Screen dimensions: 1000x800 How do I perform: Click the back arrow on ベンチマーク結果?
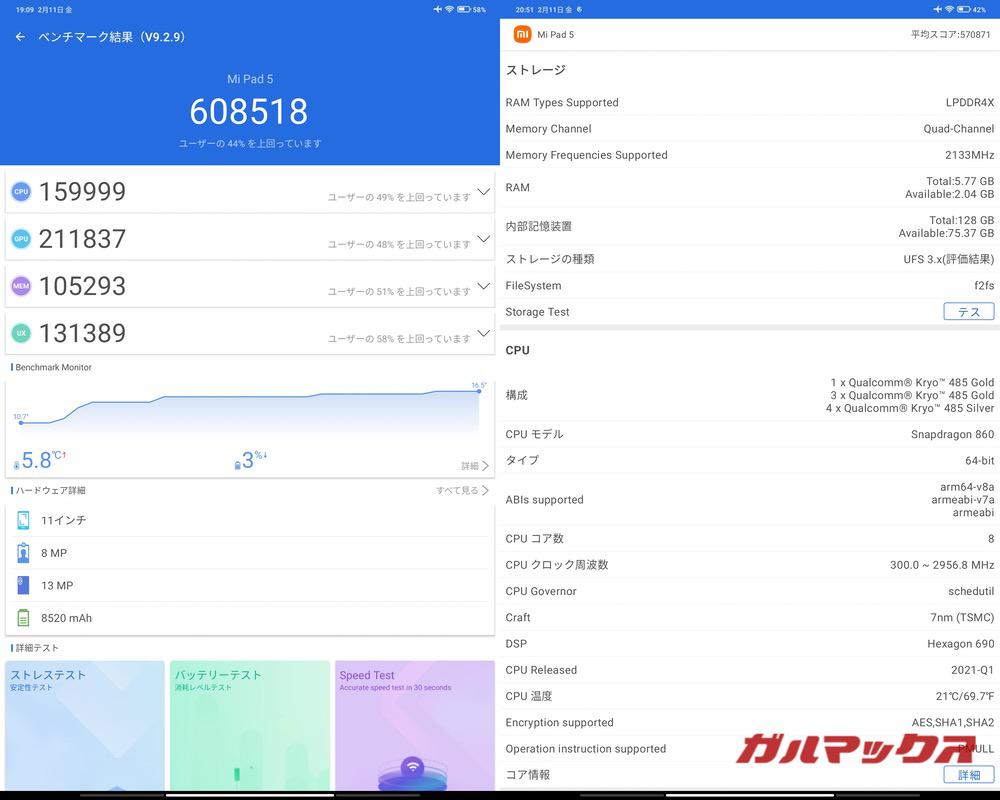click(x=20, y=36)
